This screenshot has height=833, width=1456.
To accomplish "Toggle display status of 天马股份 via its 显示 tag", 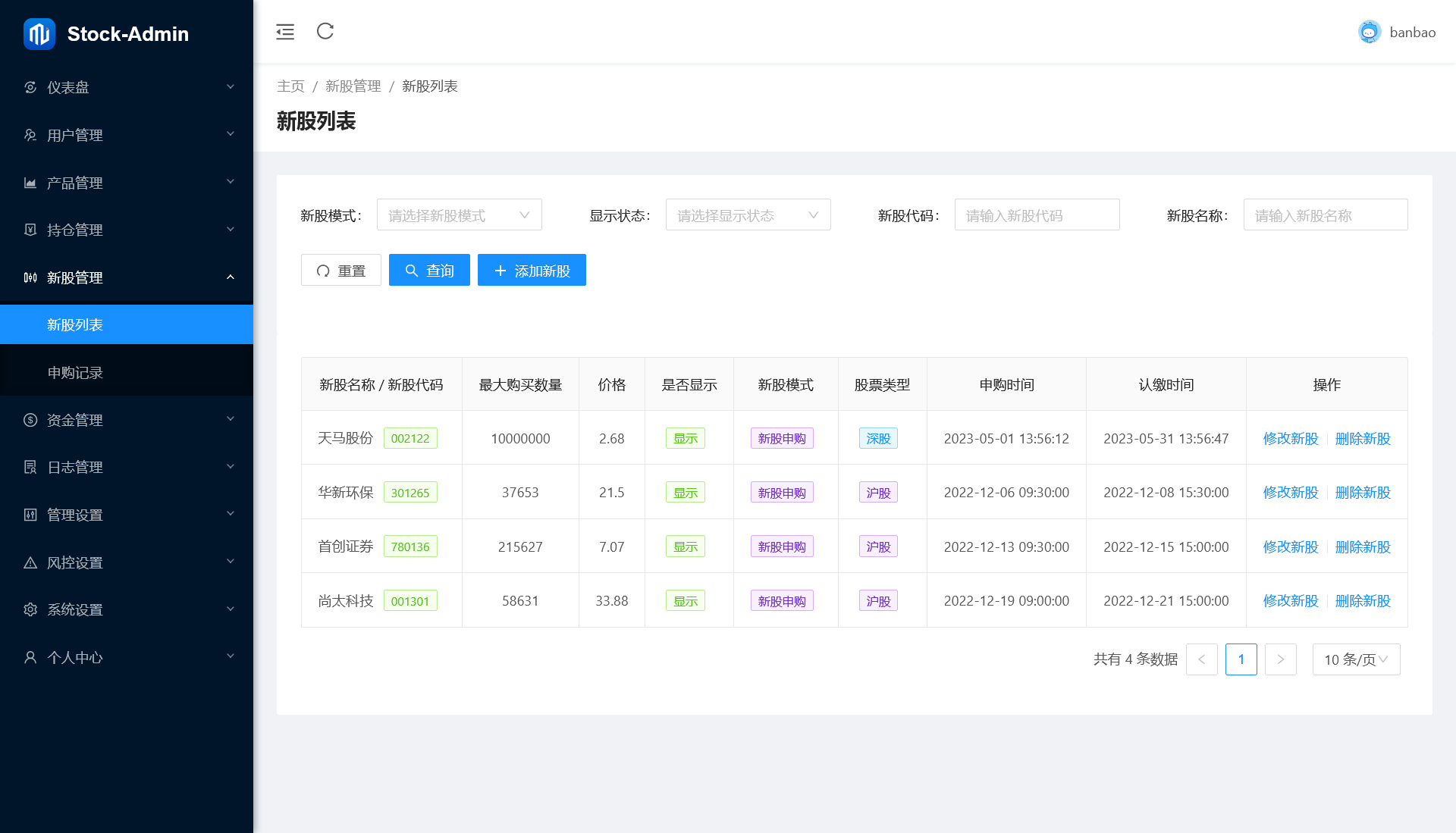I will 685,438.
